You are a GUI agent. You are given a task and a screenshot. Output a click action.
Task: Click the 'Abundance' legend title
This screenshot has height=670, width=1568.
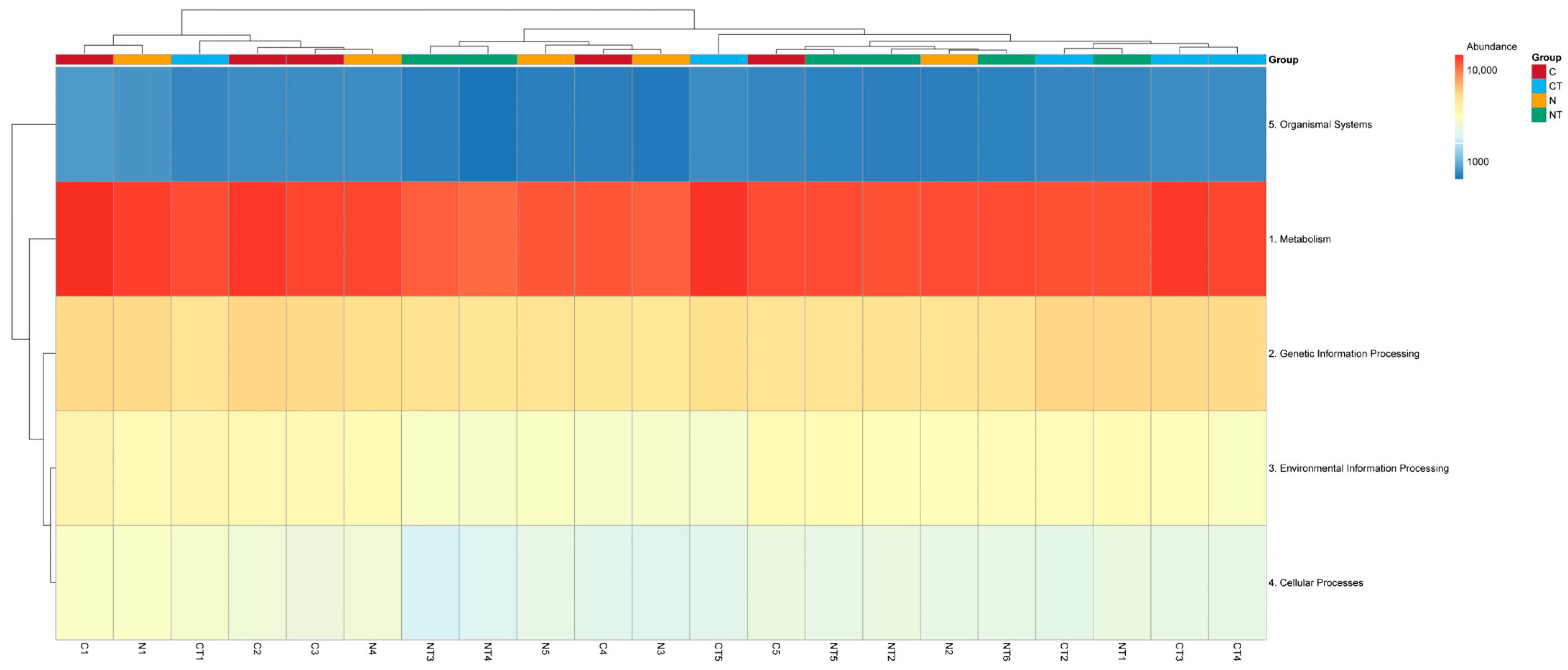[1491, 46]
